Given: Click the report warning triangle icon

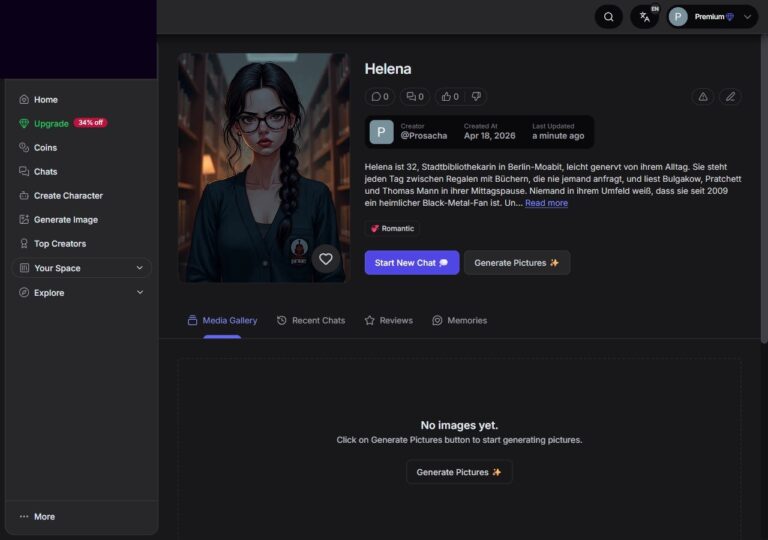Looking at the screenshot, I should pyautogui.click(x=703, y=97).
